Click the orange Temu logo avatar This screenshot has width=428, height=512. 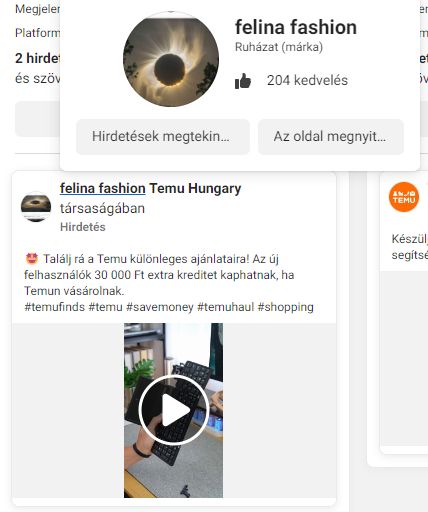click(404, 197)
